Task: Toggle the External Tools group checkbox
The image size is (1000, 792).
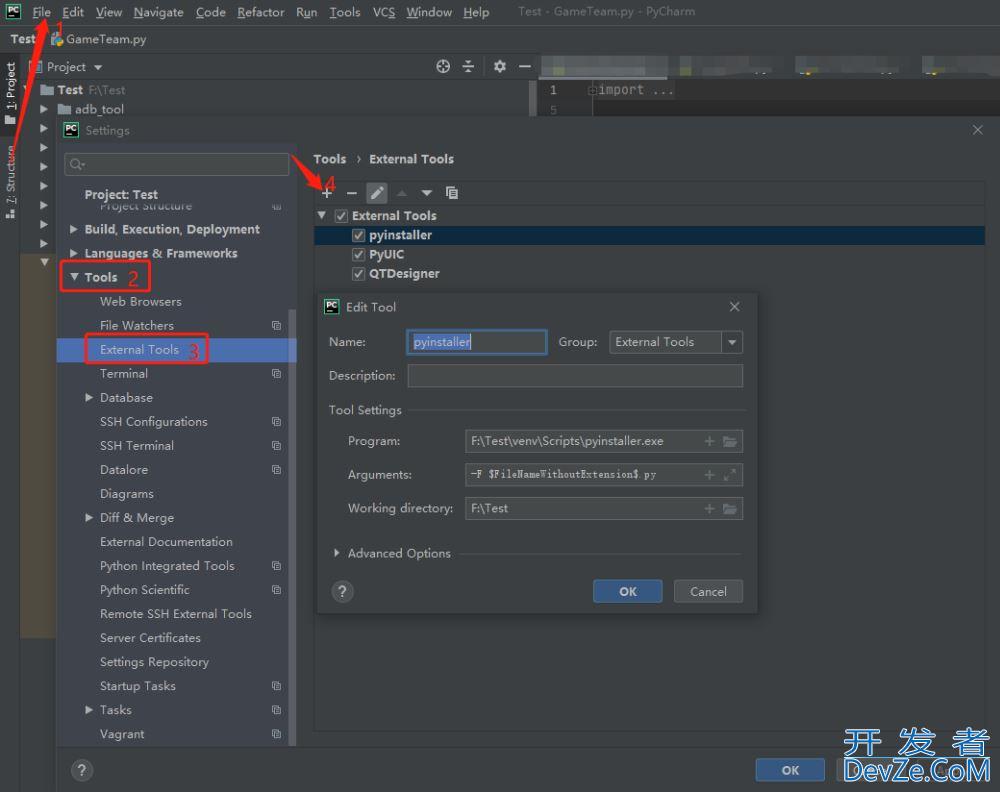Action: 341,216
